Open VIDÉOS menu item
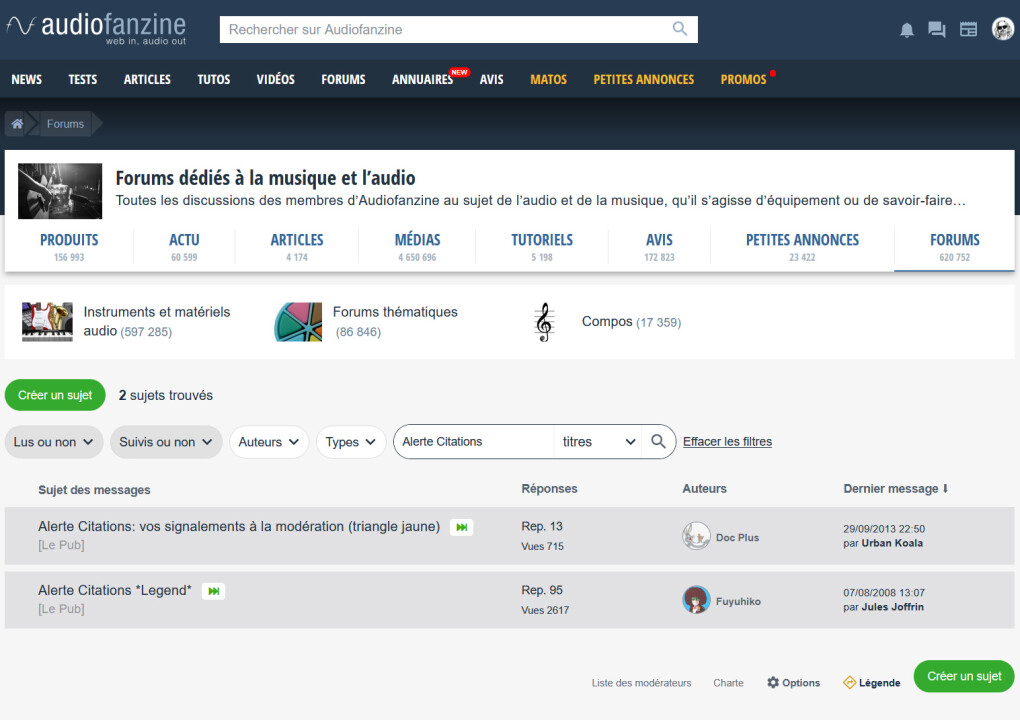 coord(276,79)
